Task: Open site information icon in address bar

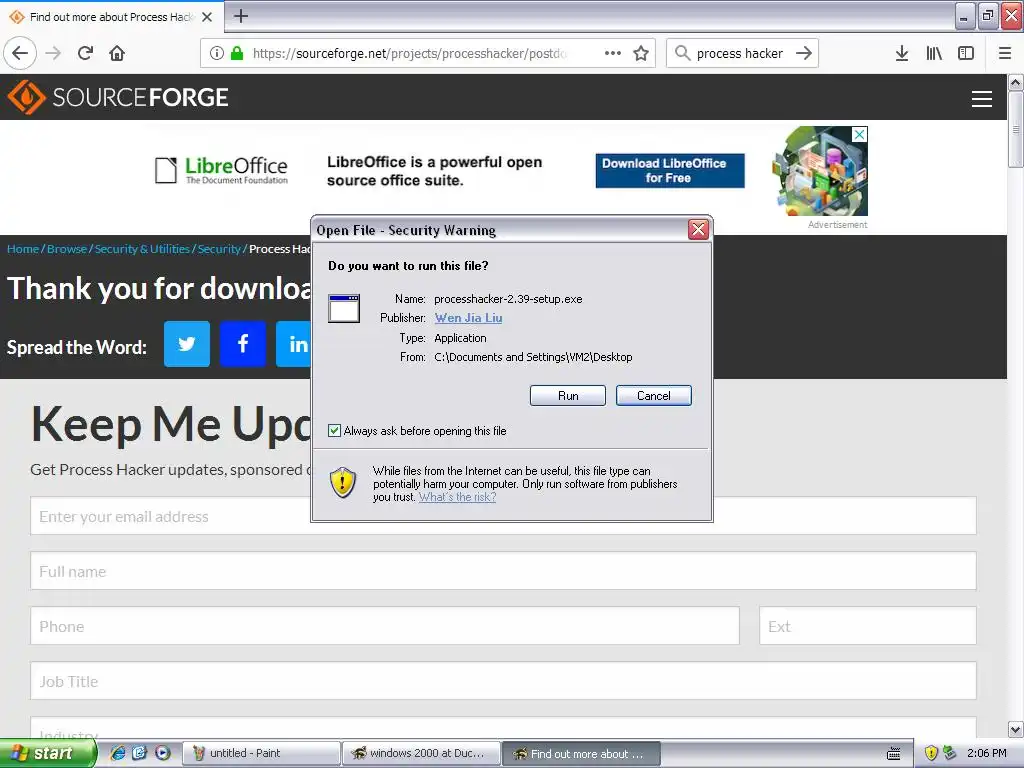Action: tap(216, 53)
